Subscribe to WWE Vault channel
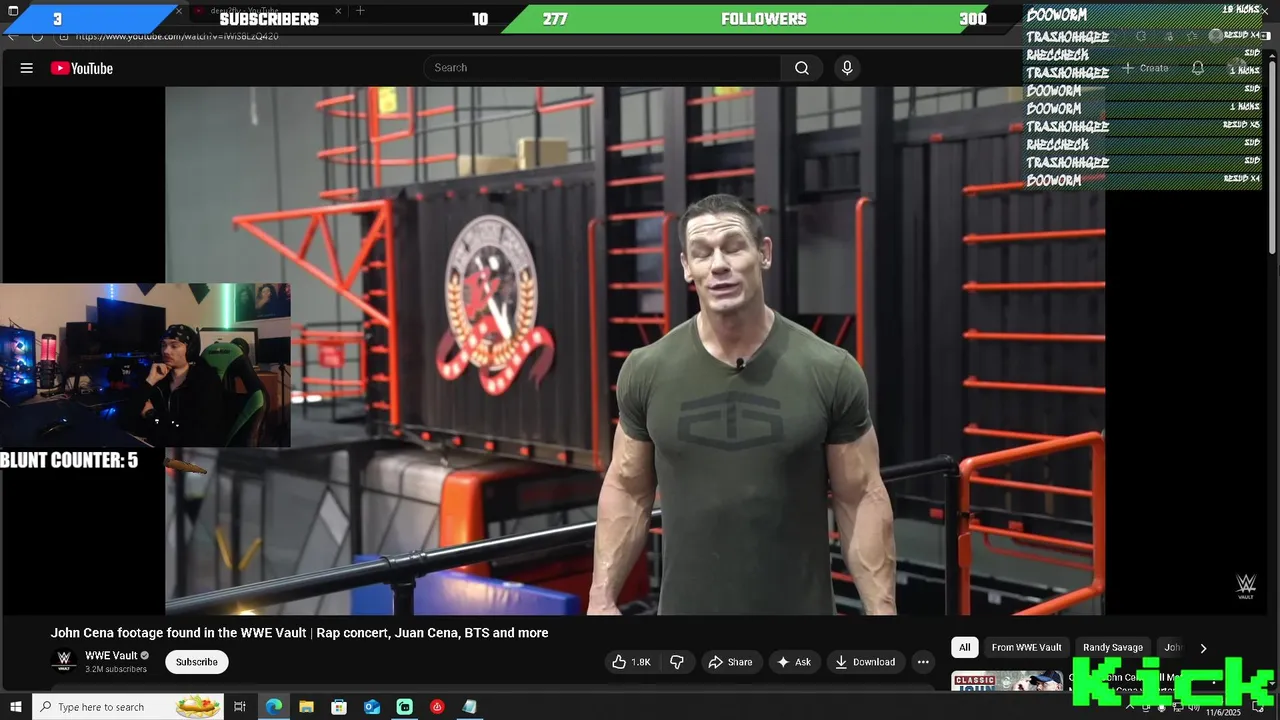Viewport: 1280px width, 720px height. 197,662
